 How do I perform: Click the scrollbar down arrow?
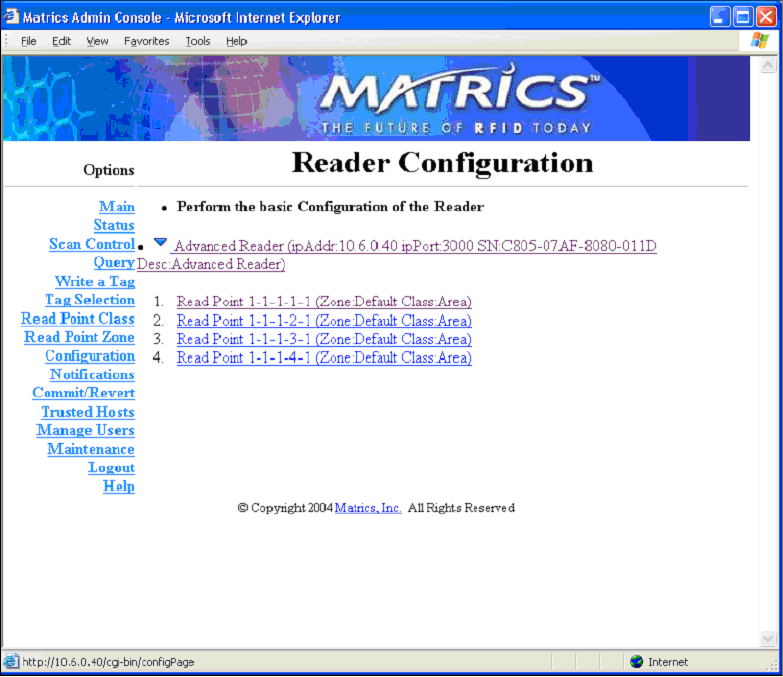tap(768, 638)
